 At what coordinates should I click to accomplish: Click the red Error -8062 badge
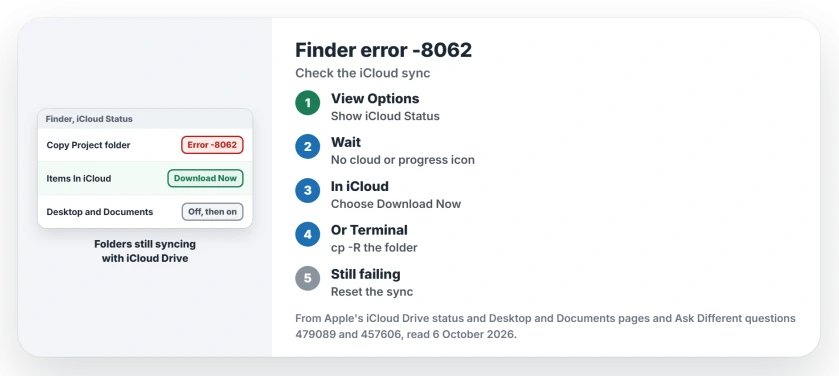tap(212, 145)
